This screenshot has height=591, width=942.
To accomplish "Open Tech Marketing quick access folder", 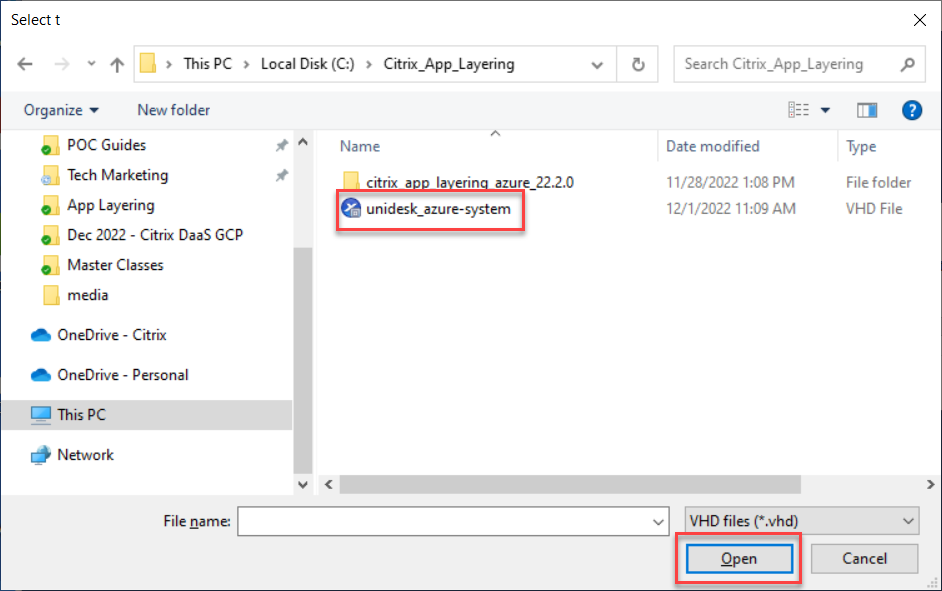I will click(118, 175).
